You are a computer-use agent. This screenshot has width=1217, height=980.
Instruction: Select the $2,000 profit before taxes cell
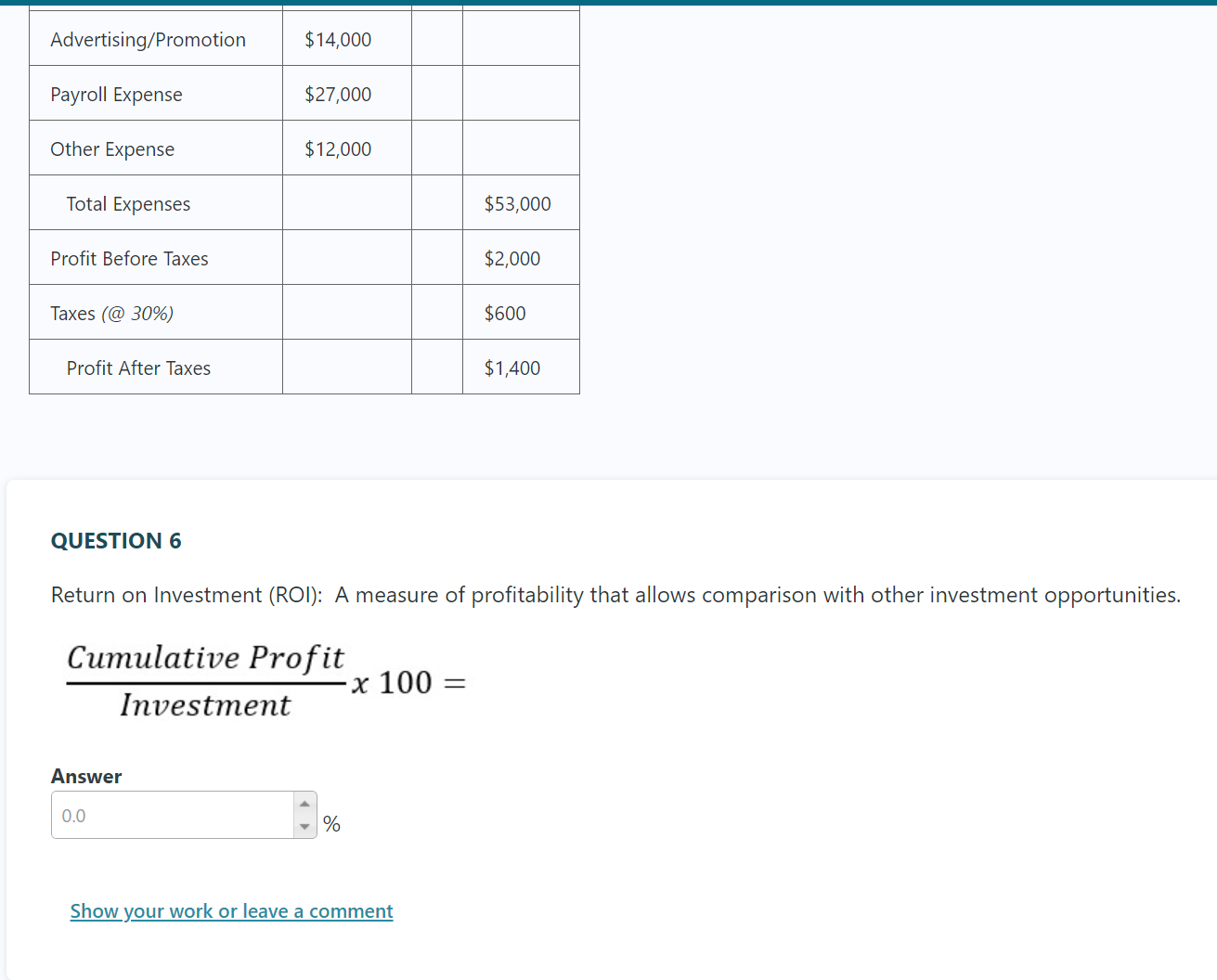pyautogui.click(x=511, y=258)
